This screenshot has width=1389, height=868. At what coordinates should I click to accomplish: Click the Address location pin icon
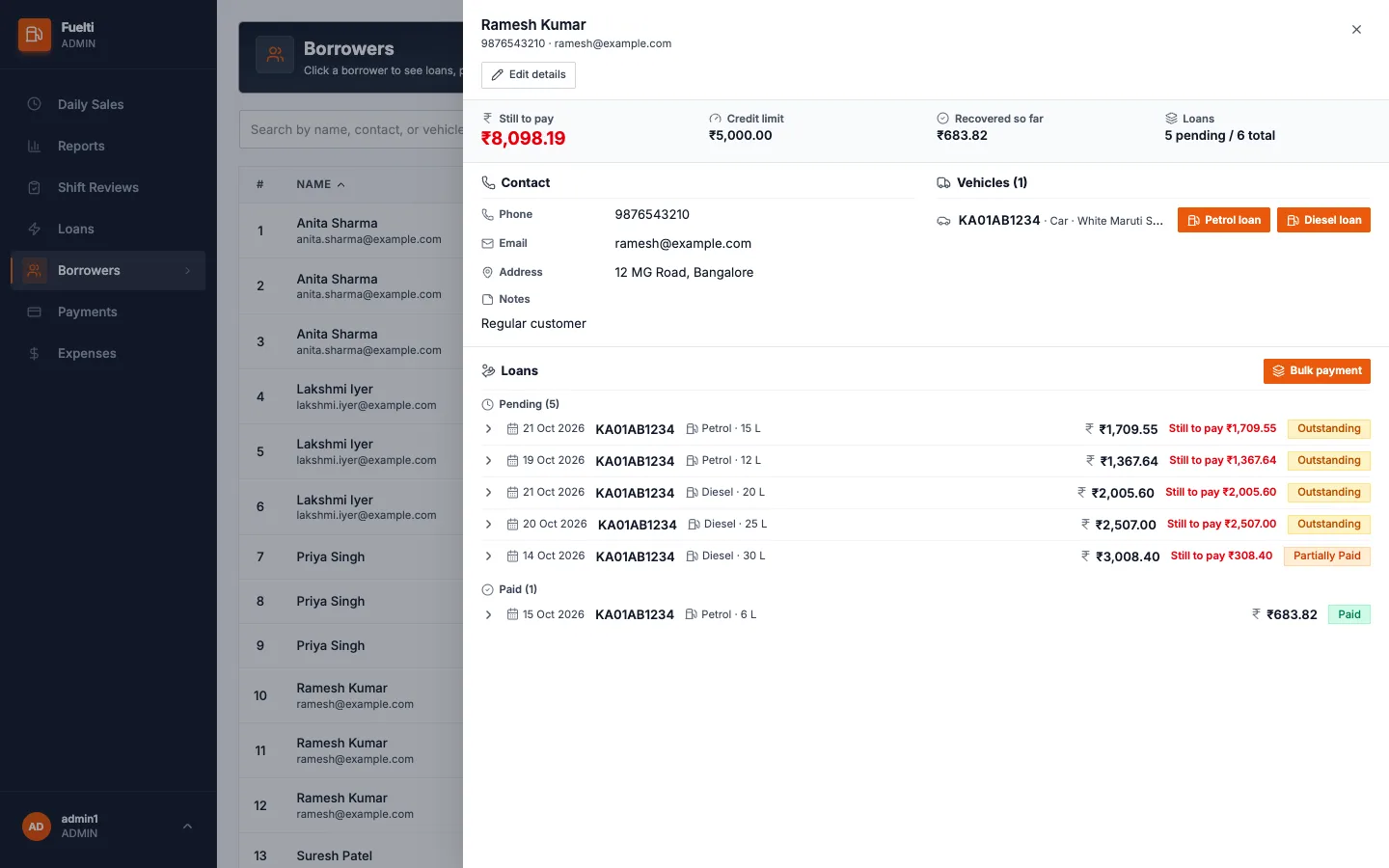[487, 273]
